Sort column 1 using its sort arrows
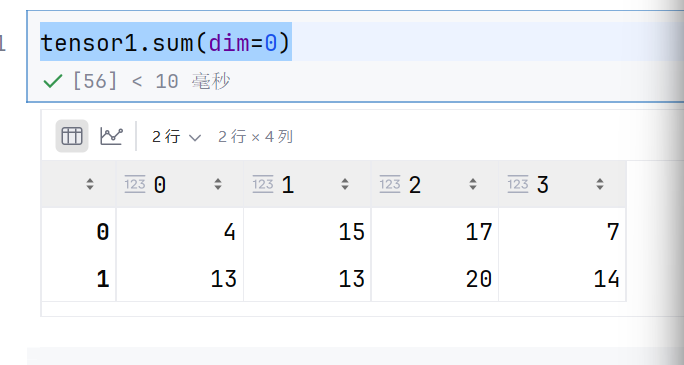The width and height of the screenshot is (684, 365). [345, 184]
